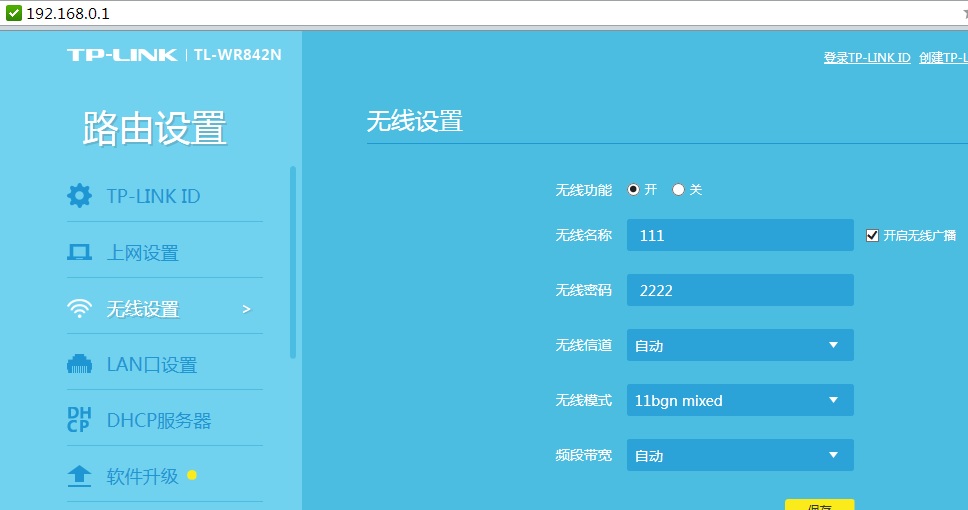
Task: Click the LAN口设置 ethernet port icon
Action: (x=79, y=365)
